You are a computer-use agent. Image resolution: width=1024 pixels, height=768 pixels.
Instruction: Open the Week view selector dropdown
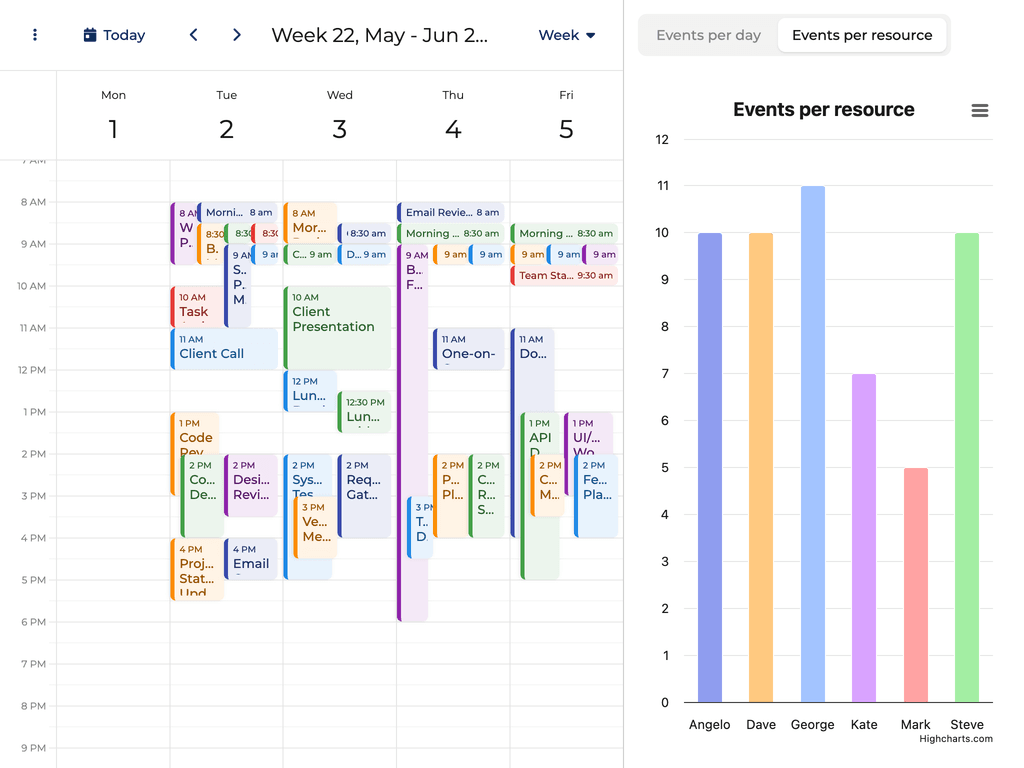(x=566, y=35)
